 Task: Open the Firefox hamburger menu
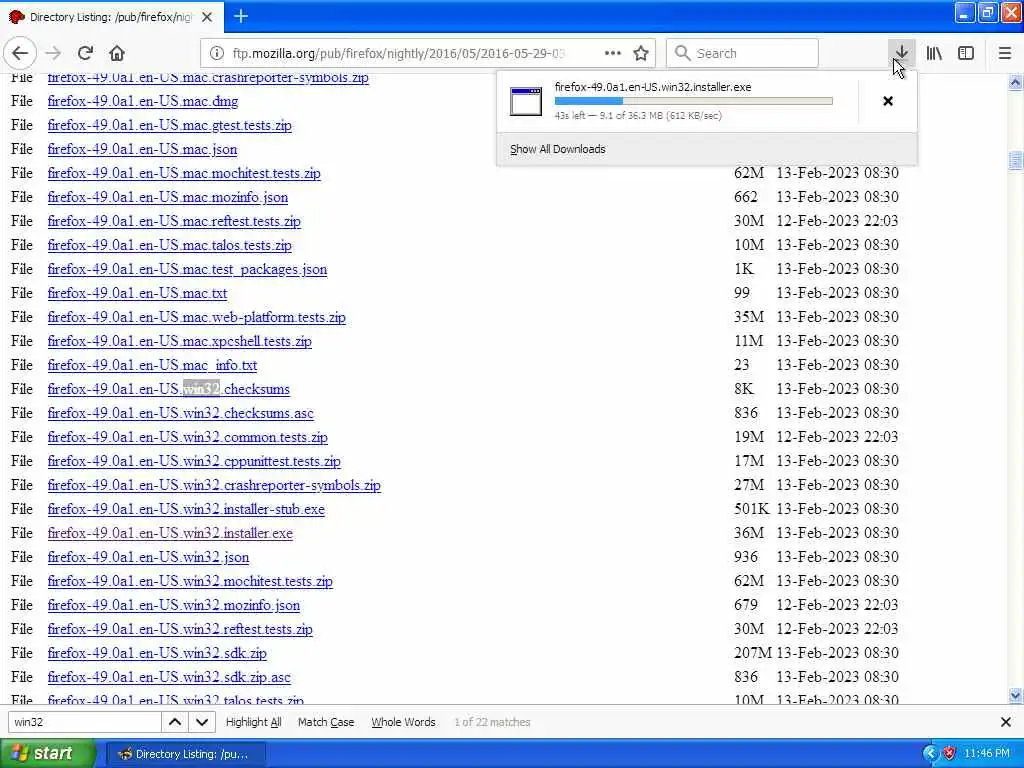click(x=1005, y=53)
